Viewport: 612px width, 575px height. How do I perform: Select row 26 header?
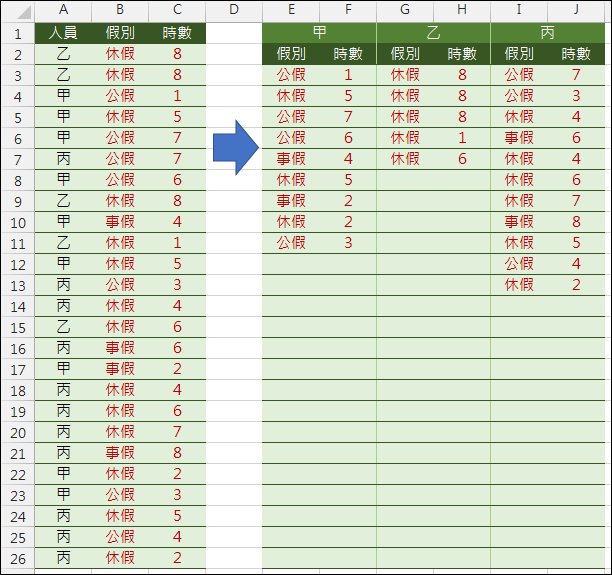point(18,559)
